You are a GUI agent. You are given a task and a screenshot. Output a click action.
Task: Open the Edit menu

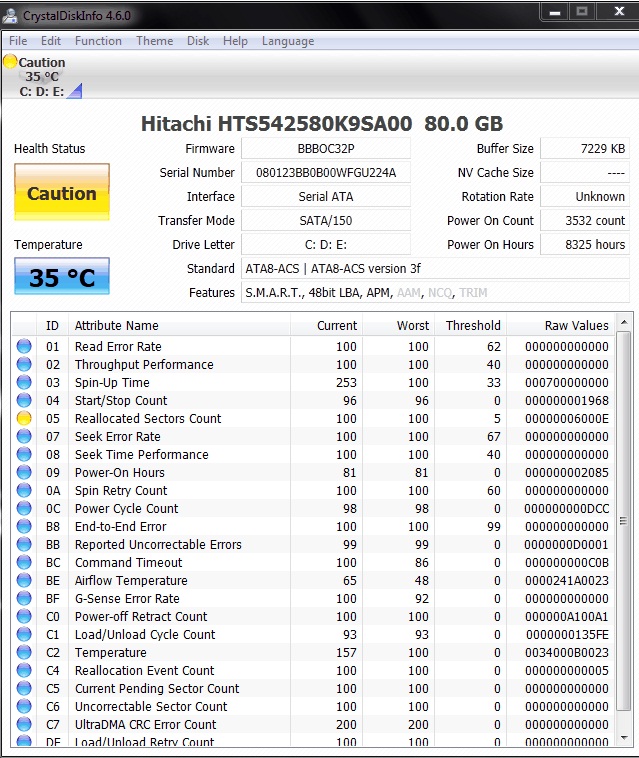click(x=51, y=41)
